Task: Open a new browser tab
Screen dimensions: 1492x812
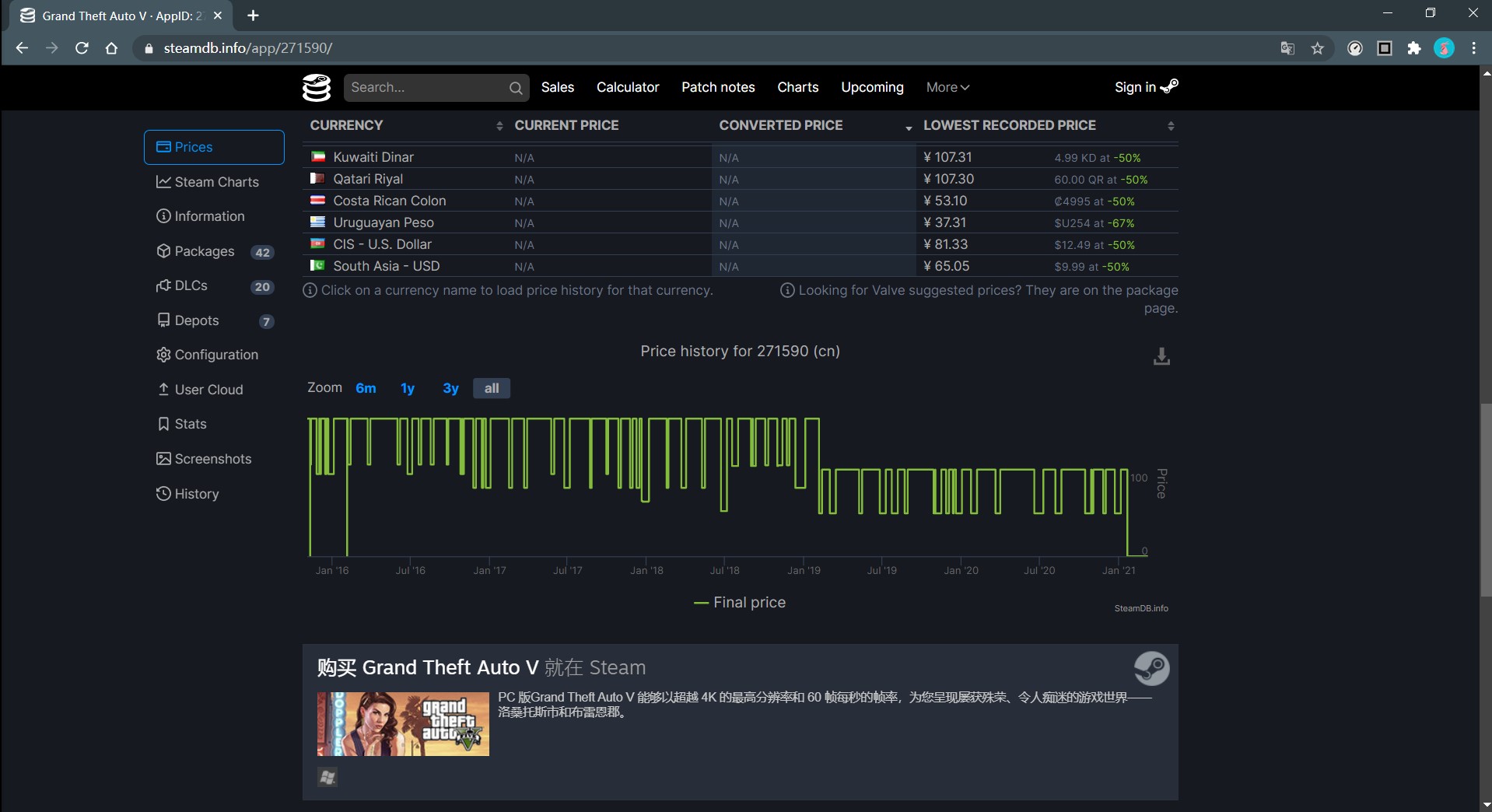Action: pyautogui.click(x=253, y=16)
